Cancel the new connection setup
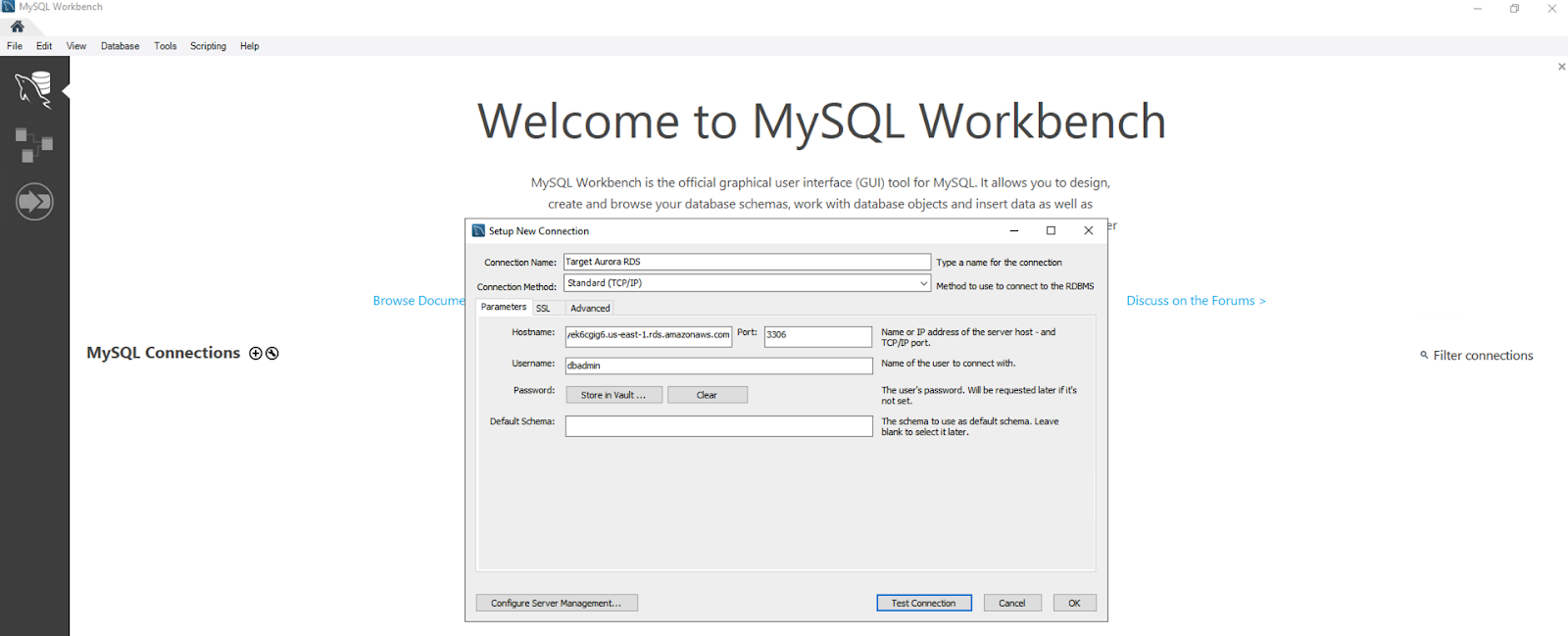This screenshot has width=1568, height=636. [x=1012, y=603]
